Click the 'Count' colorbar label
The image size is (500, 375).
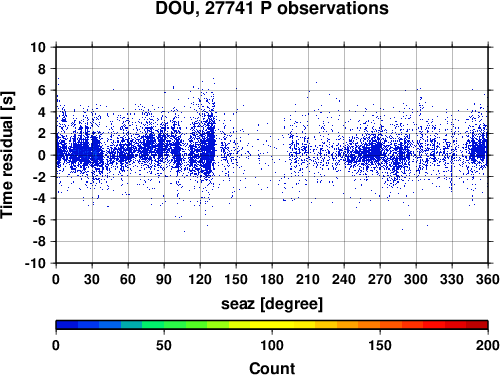pyautogui.click(x=272, y=368)
